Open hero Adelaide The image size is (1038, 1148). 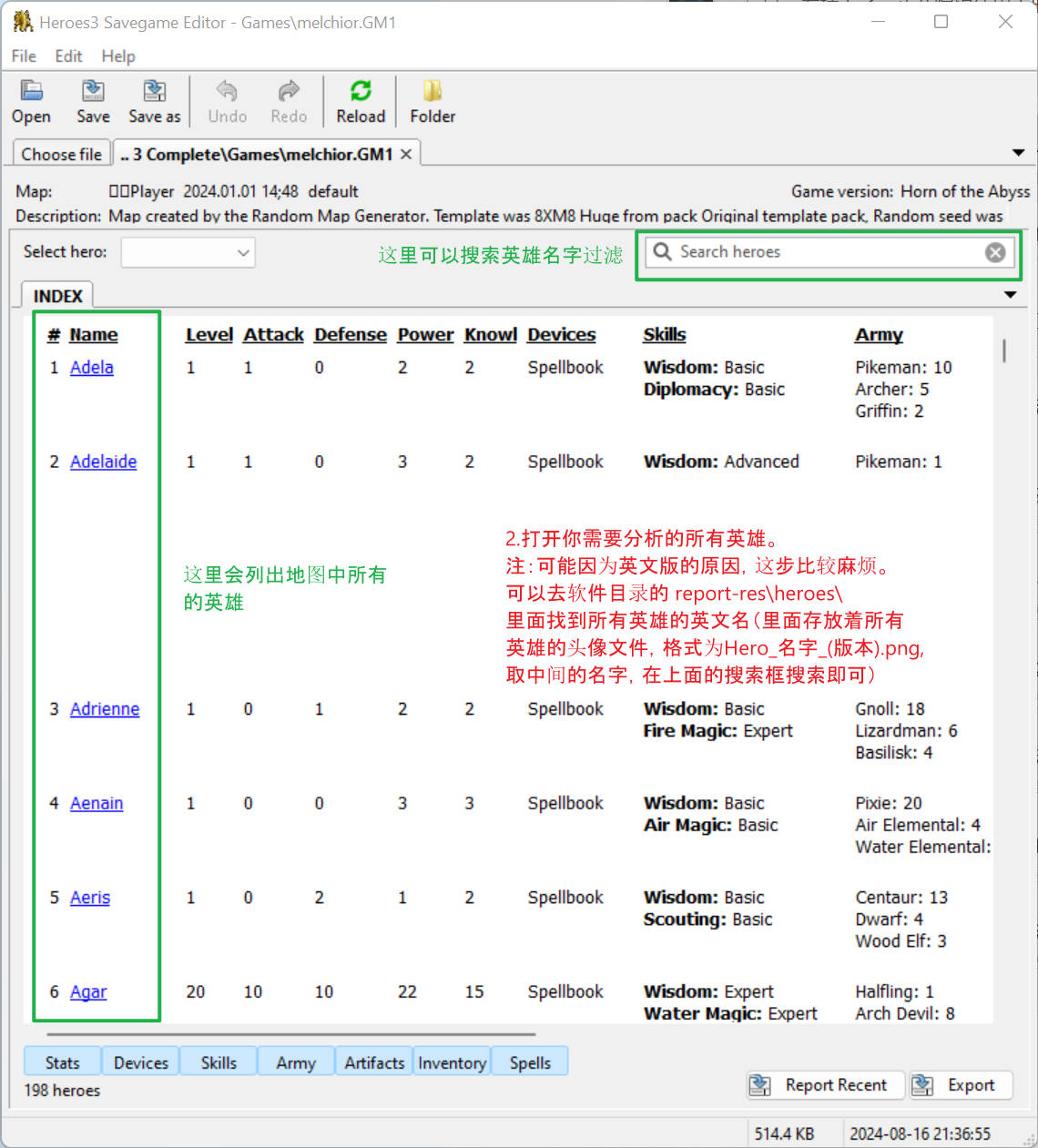click(x=104, y=462)
